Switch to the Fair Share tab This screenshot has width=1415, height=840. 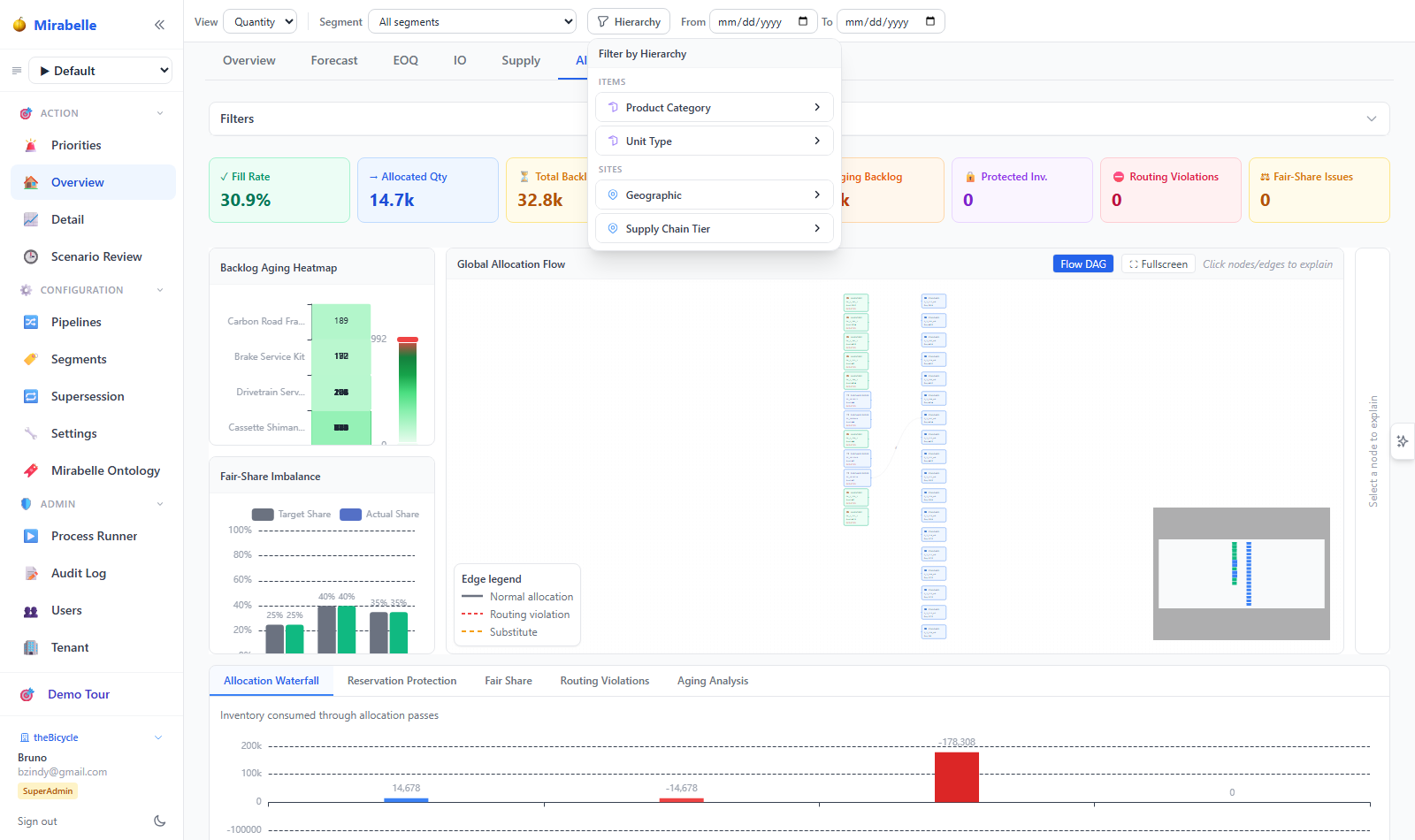click(509, 681)
